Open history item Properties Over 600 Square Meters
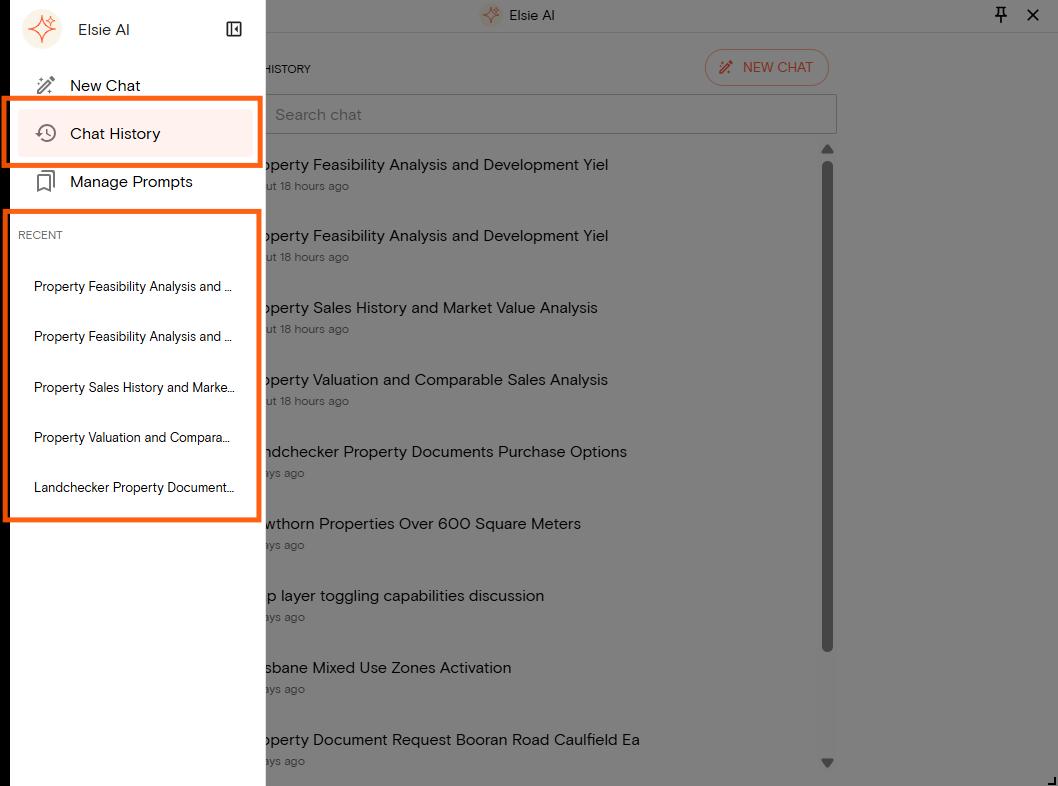This screenshot has height=786, width=1058. pyautogui.click(x=423, y=524)
